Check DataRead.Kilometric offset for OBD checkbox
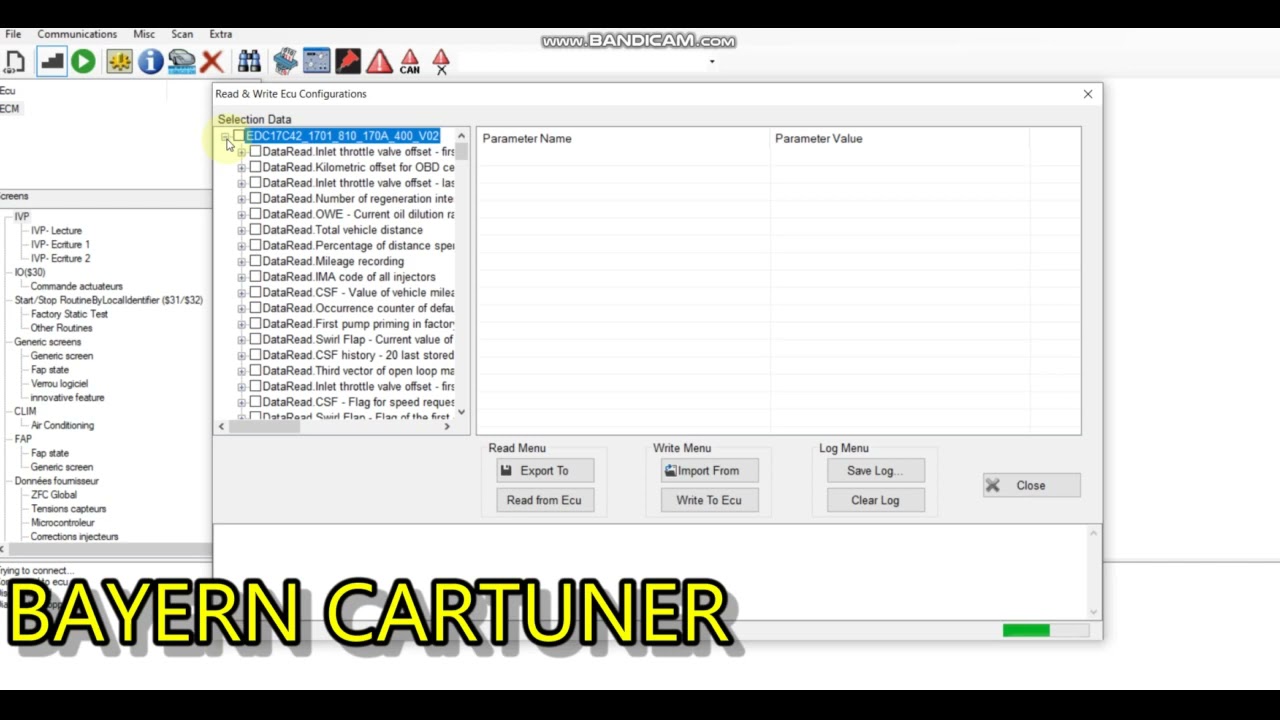Screen dimensions: 1280x720 tap(255, 167)
